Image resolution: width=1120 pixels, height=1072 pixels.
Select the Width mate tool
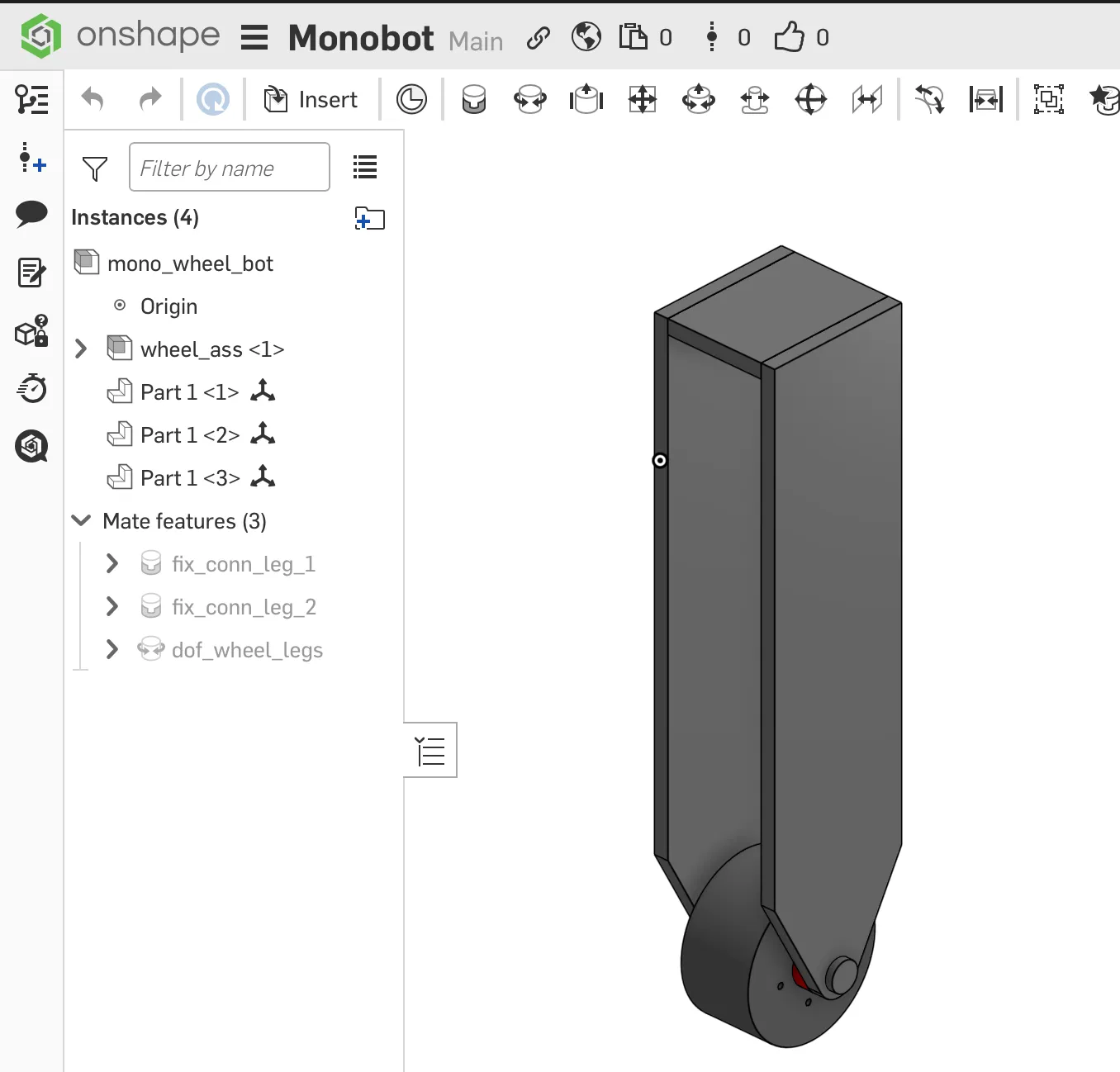986,100
